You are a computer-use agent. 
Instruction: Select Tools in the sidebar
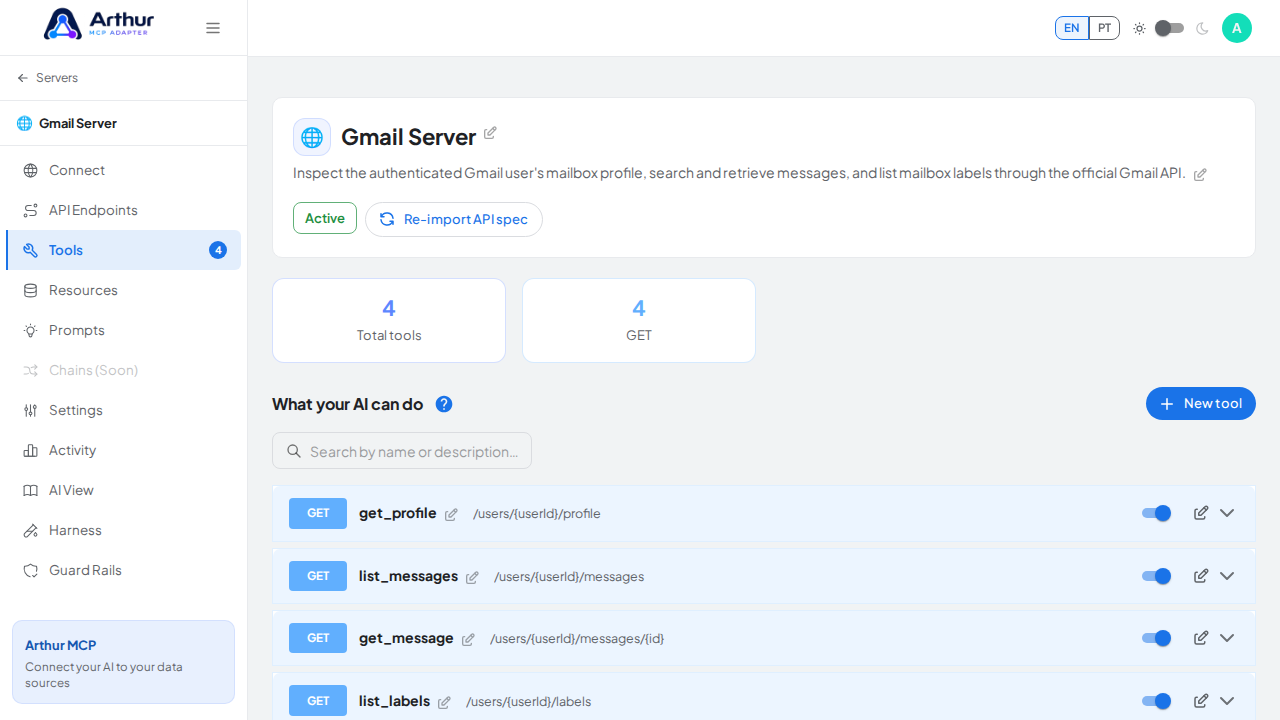click(124, 250)
